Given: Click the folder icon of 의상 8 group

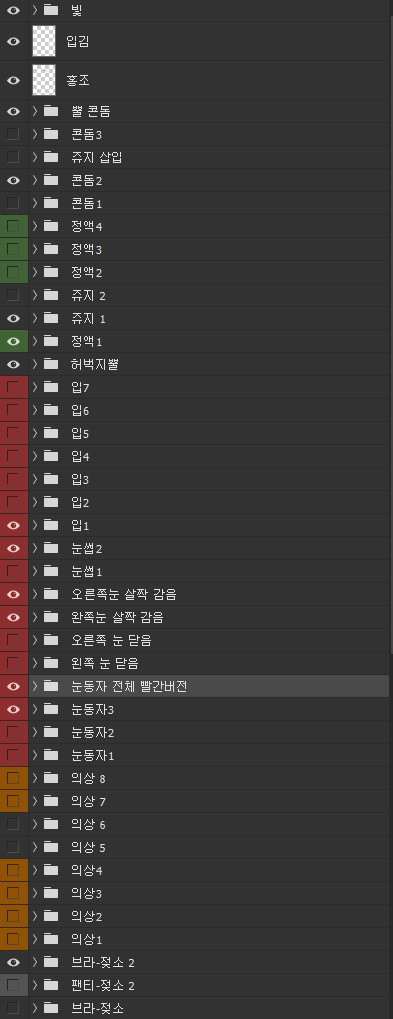Looking at the screenshot, I should 51,779.
